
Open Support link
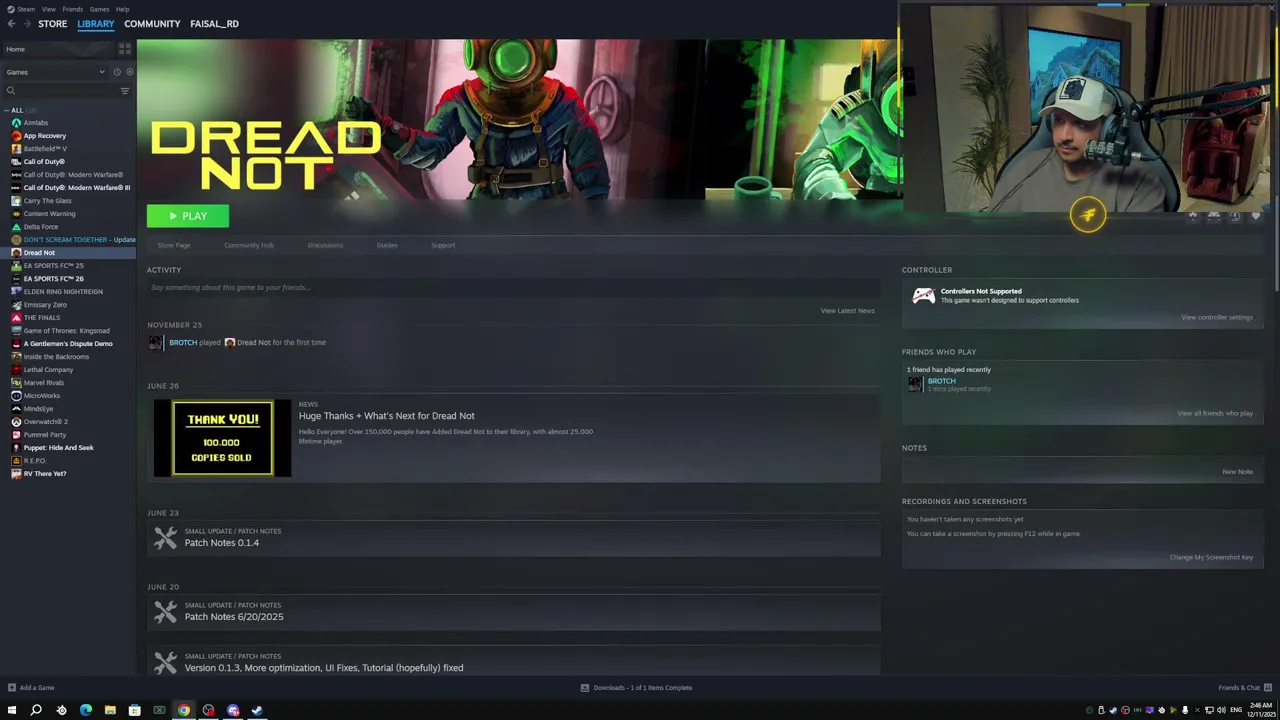pos(443,245)
